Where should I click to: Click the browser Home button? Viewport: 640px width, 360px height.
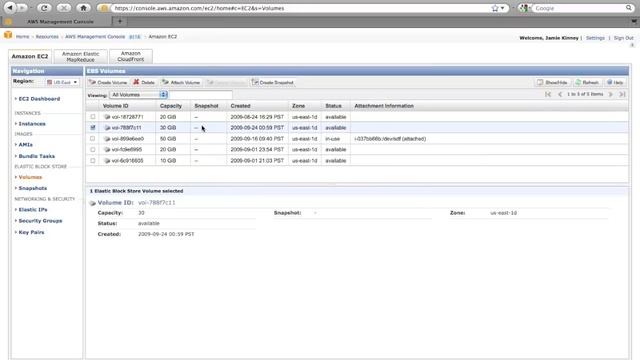[x=84, y=8]
